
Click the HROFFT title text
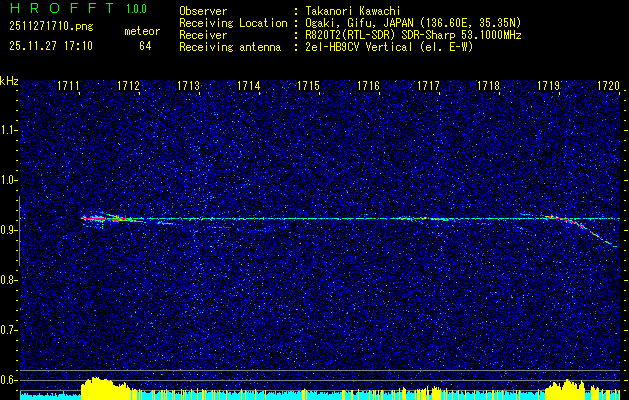click(62, 8)
